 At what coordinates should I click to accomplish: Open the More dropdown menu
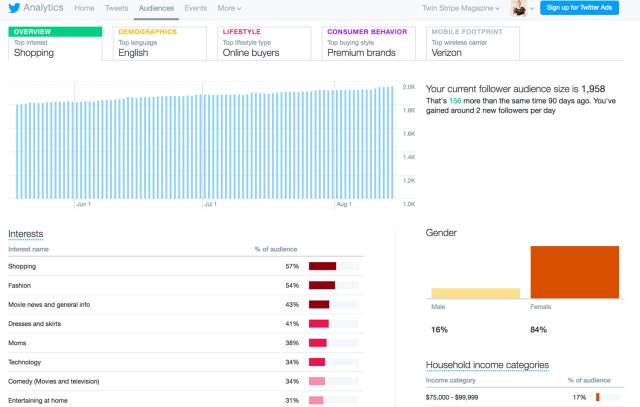(229, 8)
